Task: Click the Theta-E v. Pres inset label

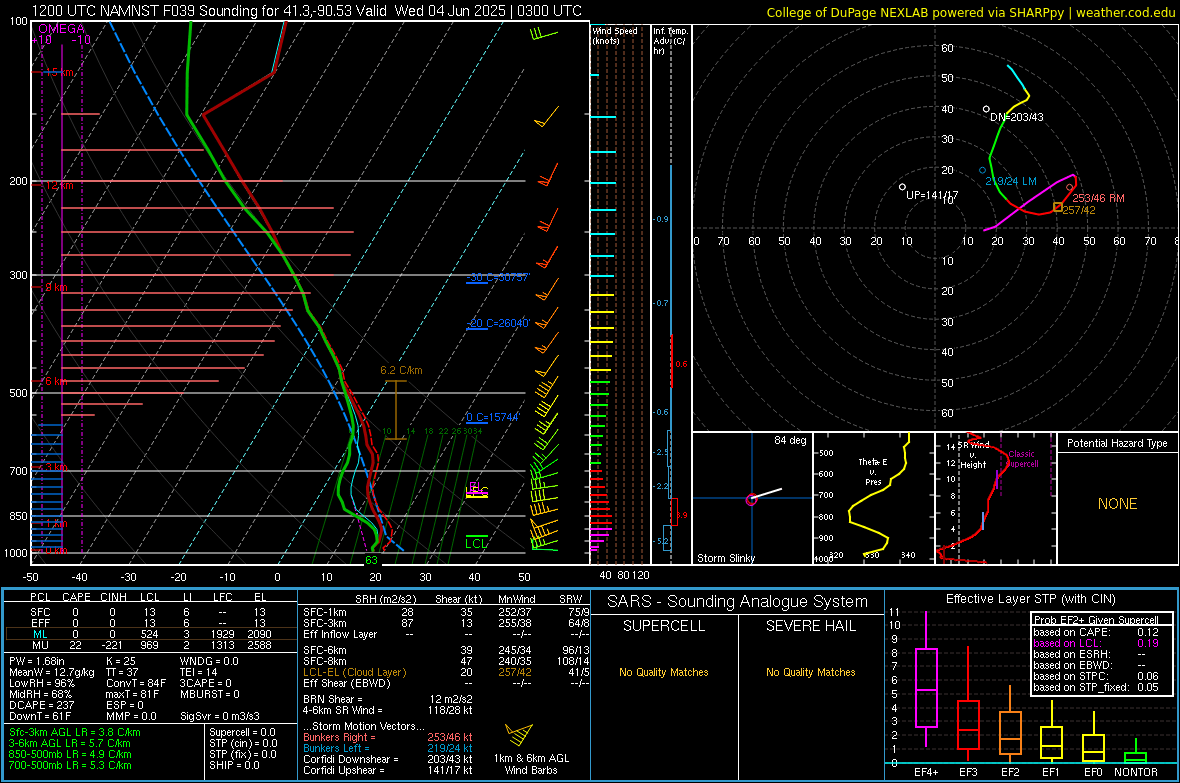Action: point(873,471)
